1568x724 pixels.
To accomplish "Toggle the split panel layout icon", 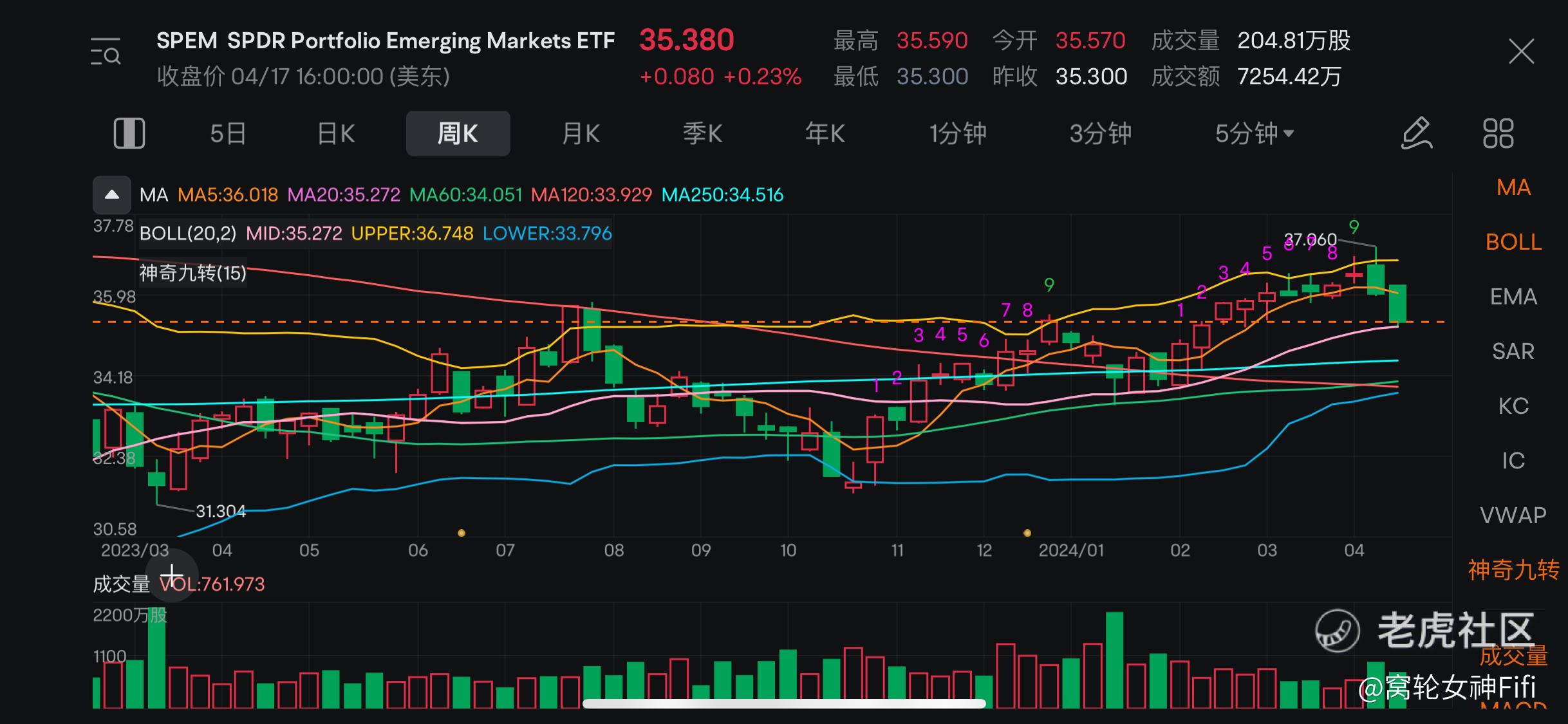I will [129, 133].
